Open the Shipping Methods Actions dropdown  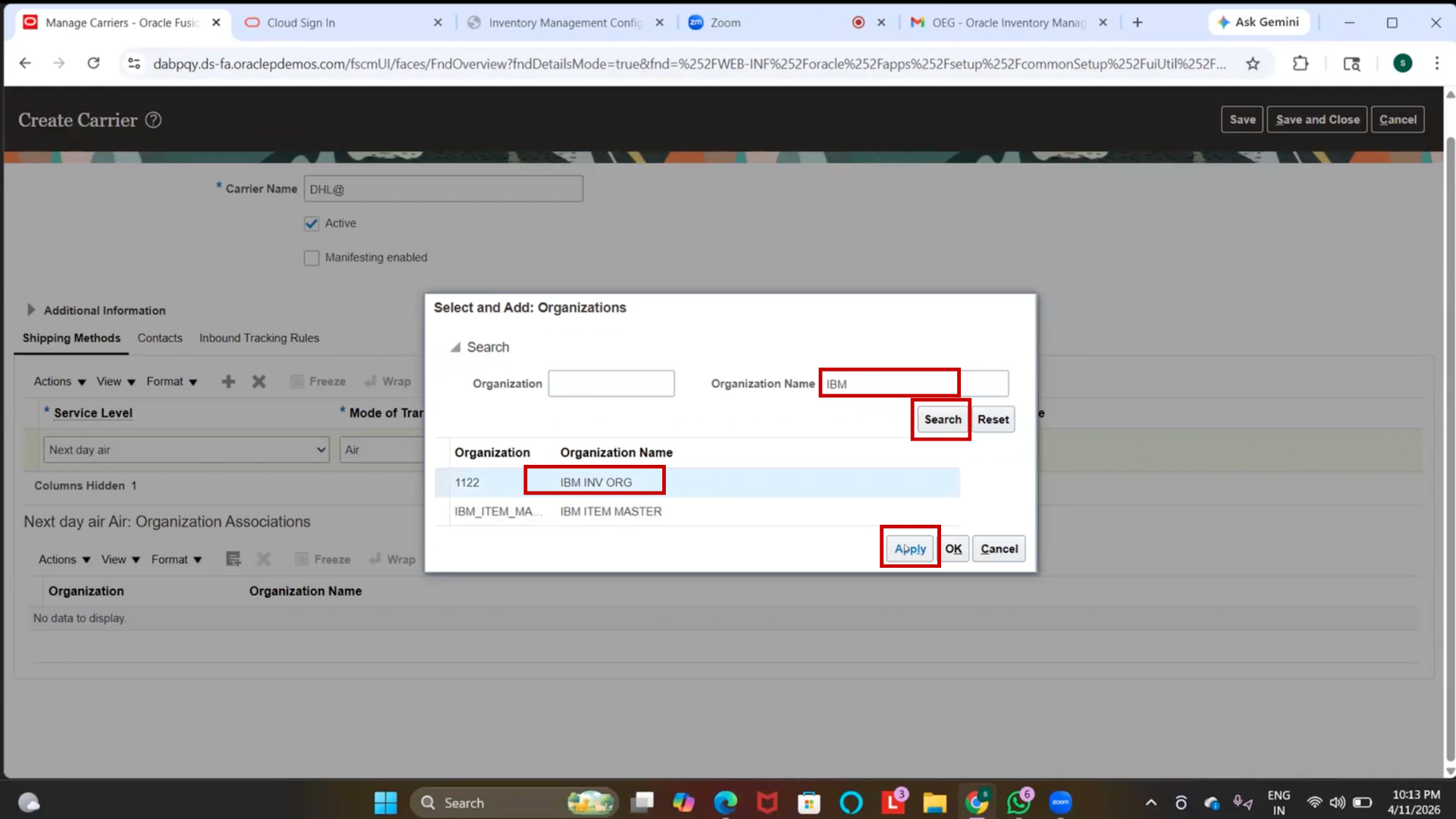coord(60,381)
